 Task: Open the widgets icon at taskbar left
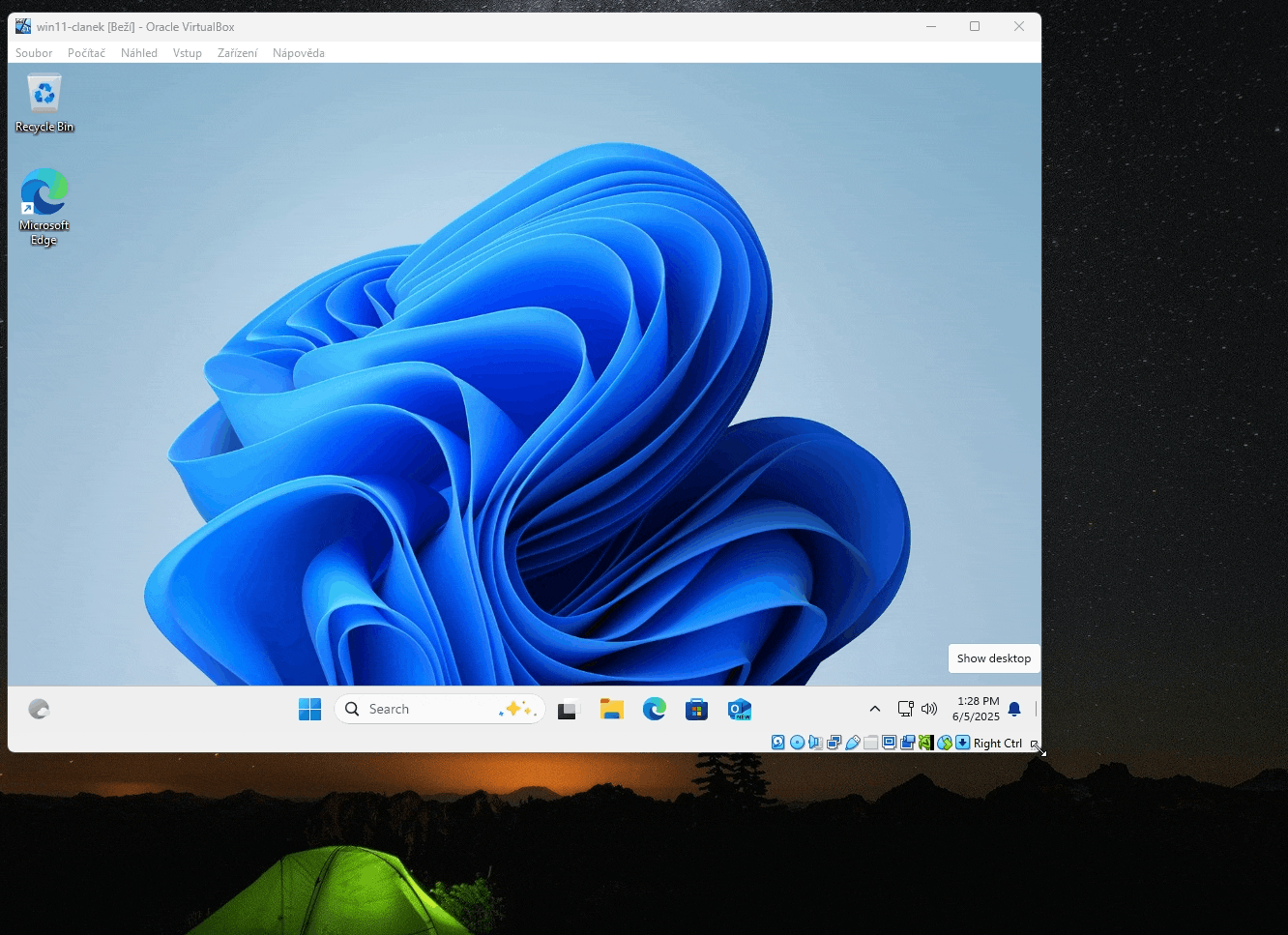coord(39,710)
